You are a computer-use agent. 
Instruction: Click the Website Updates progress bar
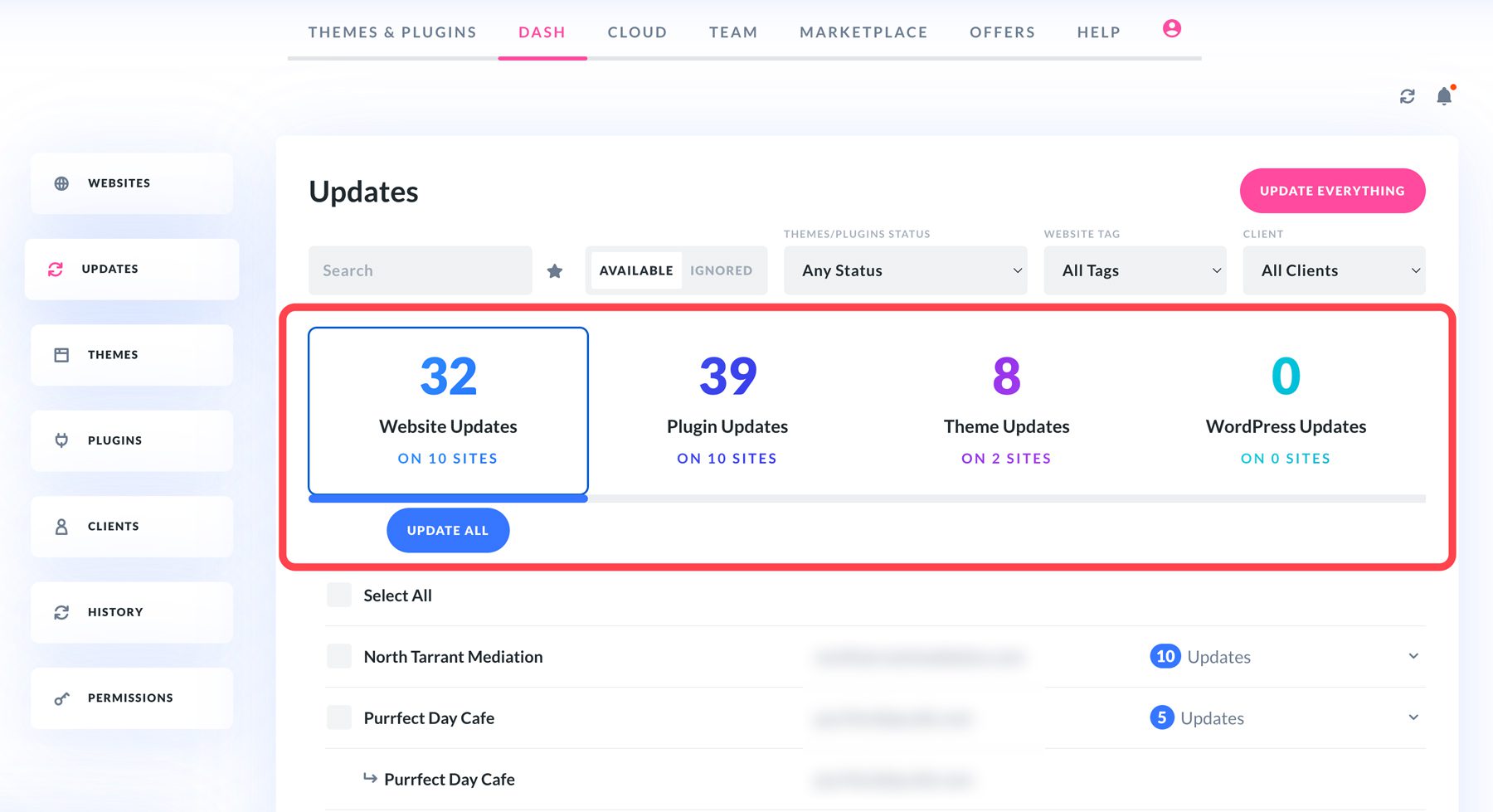coord(447,499)
